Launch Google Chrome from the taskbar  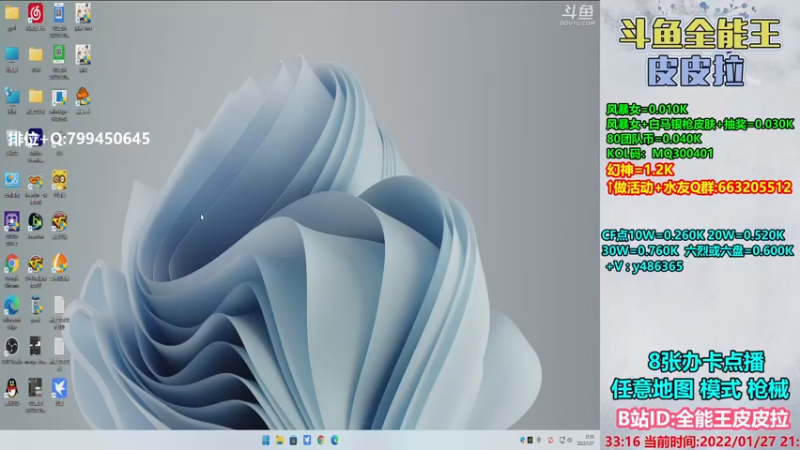pos(321,440)
